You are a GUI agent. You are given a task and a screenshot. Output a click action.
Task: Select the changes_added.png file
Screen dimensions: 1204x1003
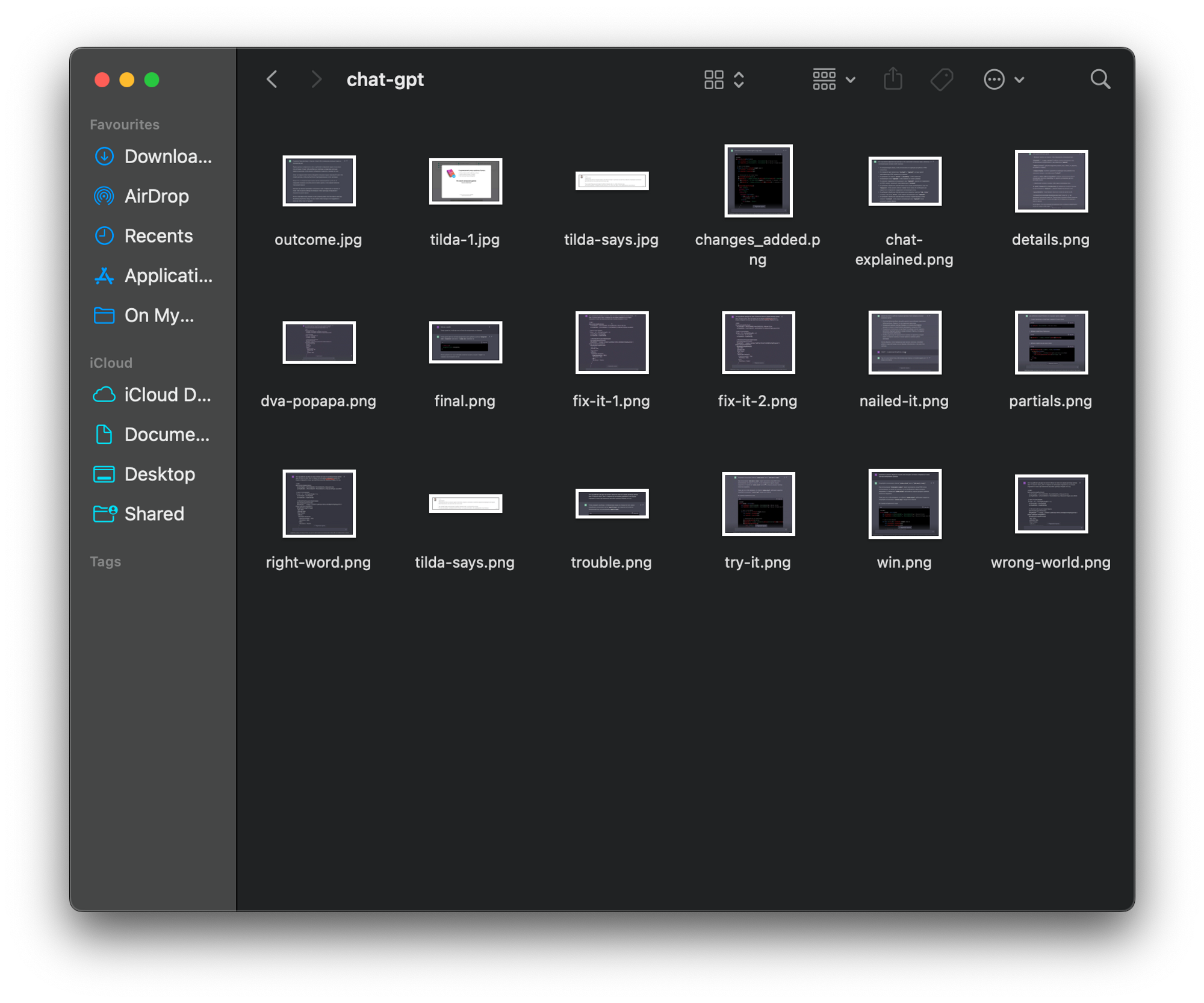[x=758, y=181]
